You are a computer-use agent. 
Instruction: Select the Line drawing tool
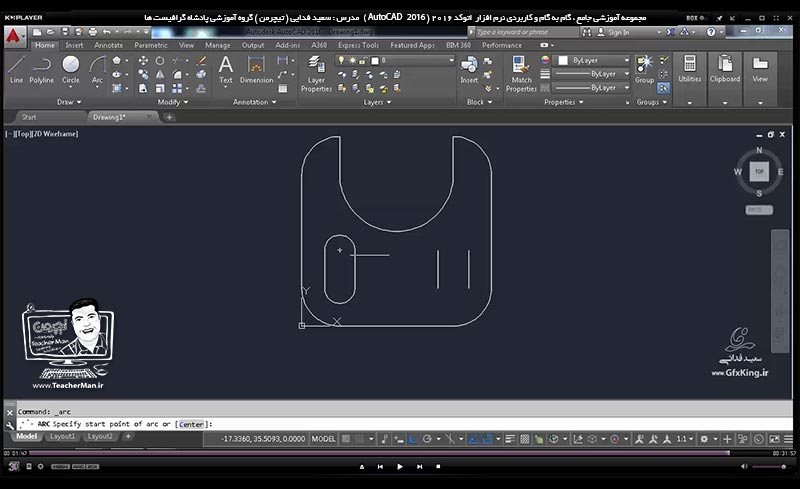(16, 69)
